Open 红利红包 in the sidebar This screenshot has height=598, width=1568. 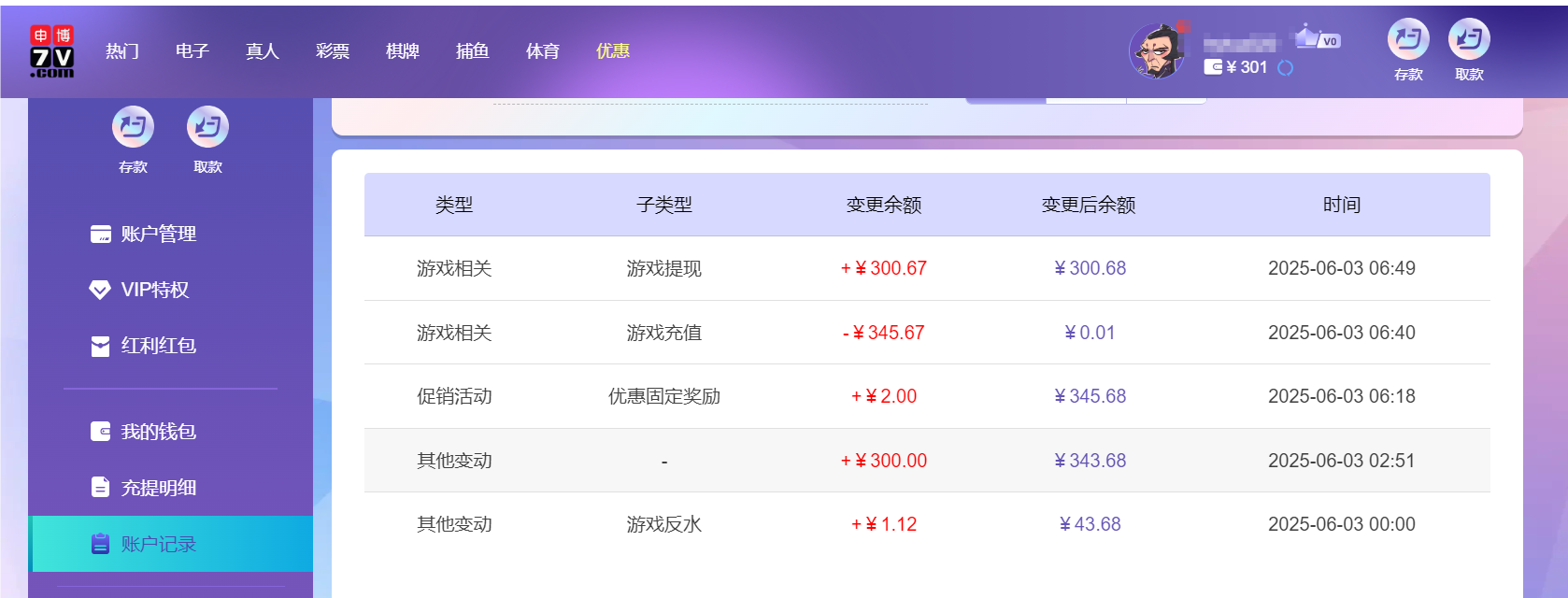click(x=157, y=346)
